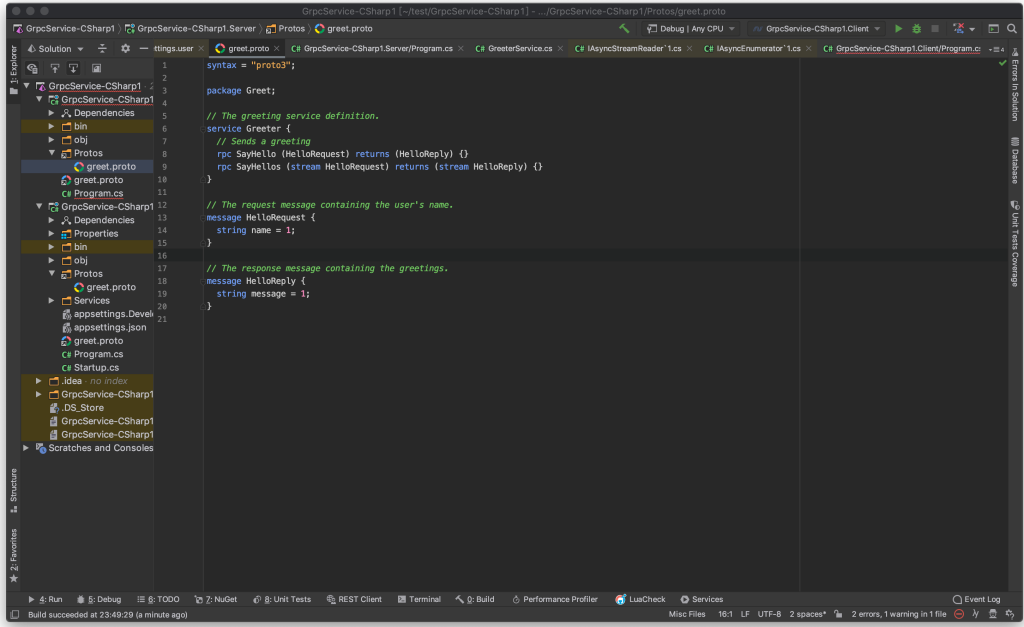Open the LuaCheck tool window

(640, 599)
